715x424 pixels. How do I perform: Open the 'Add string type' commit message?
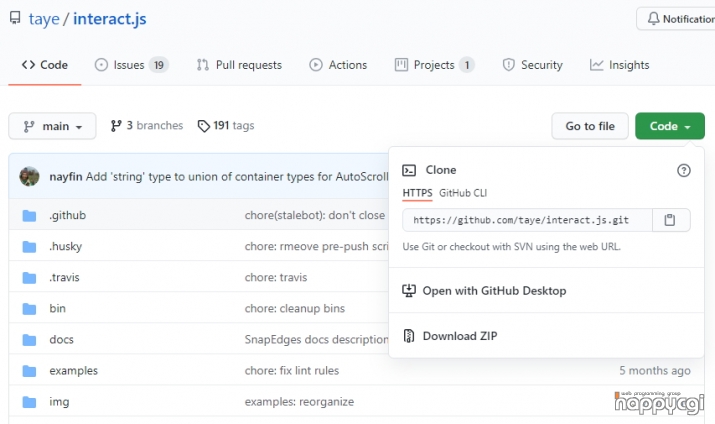click(237, 176)
